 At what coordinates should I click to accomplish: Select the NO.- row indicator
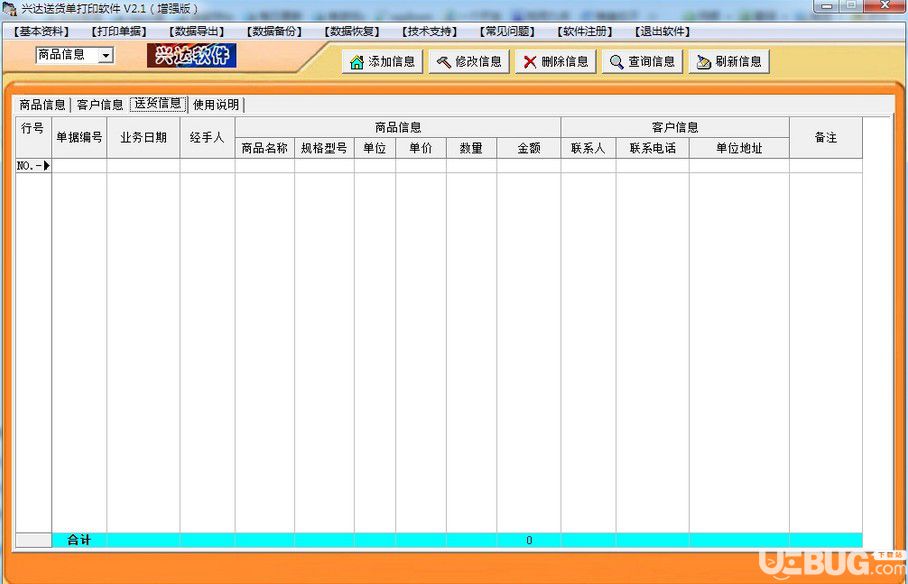pyautogui.click(x=33, y=166)
